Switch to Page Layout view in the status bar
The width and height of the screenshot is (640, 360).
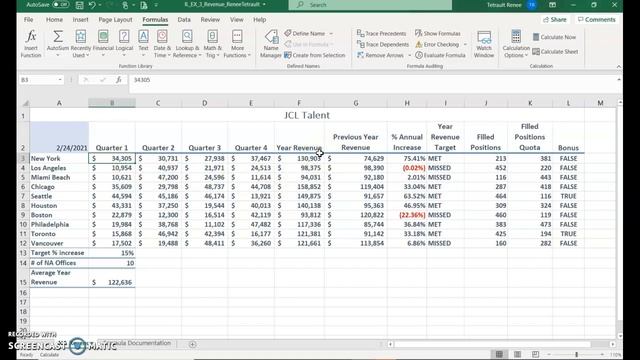tap(517, 354)
